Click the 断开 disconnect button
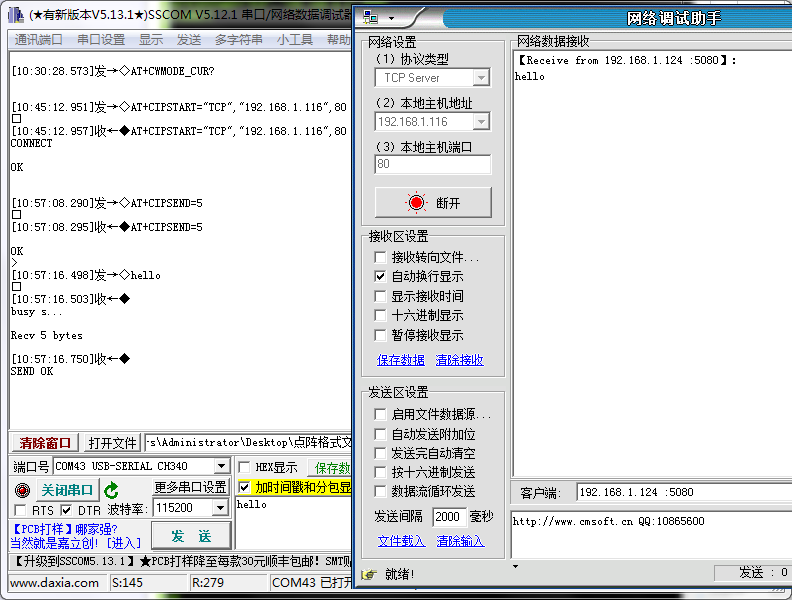The height and width of the screenshot is (600, 792). (x=433, y=203)
